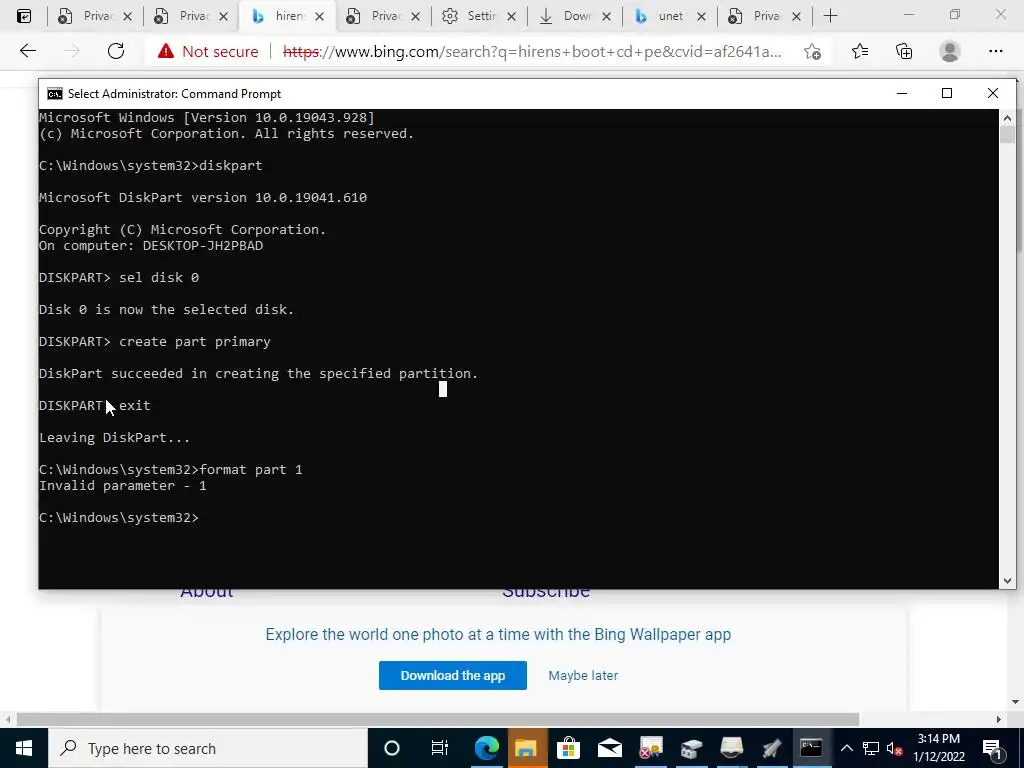
Task: Click the Subscribe link on Bing page
Action: (546, 592)
